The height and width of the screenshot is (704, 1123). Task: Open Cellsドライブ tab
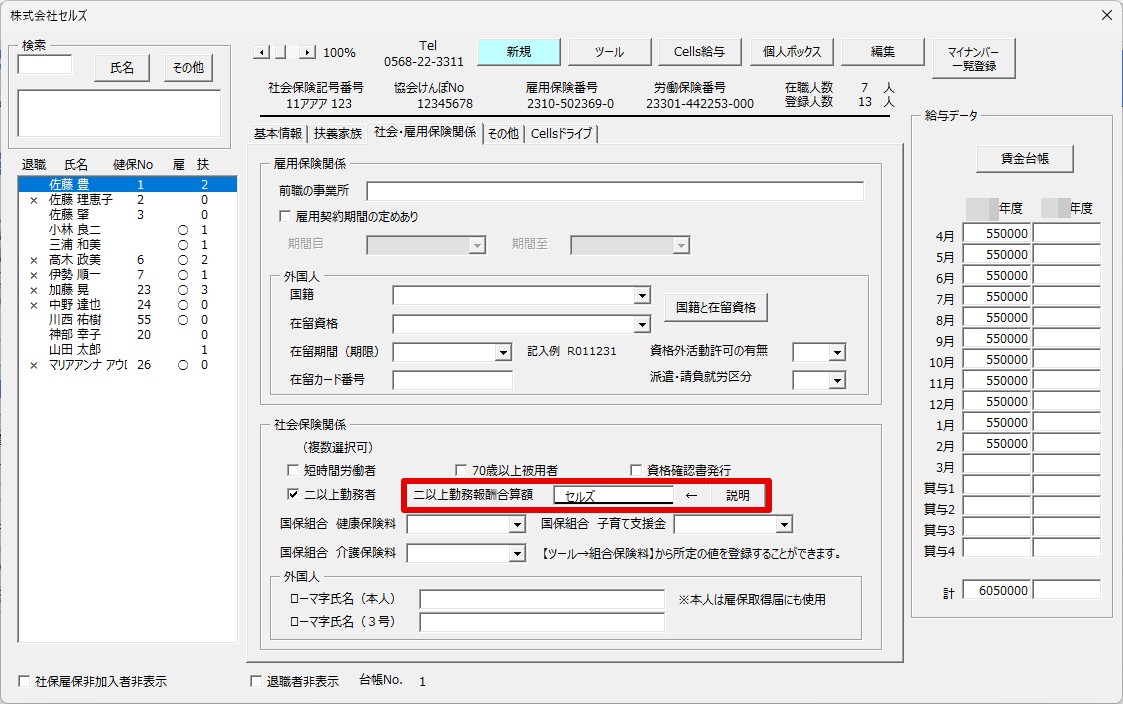[562, 134]
